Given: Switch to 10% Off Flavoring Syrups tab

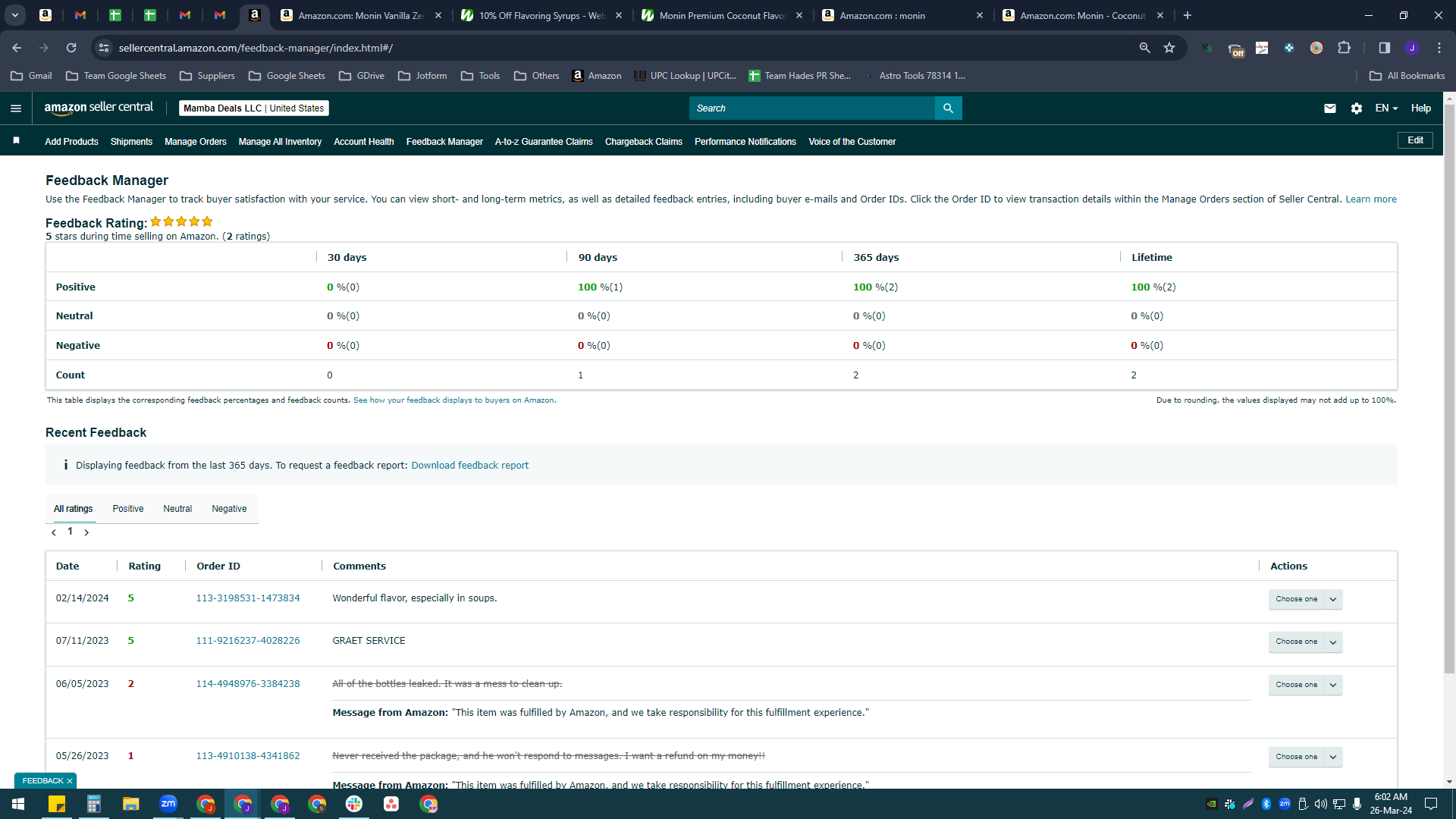Looking at the screenshot, I should [x=542, y=15].
